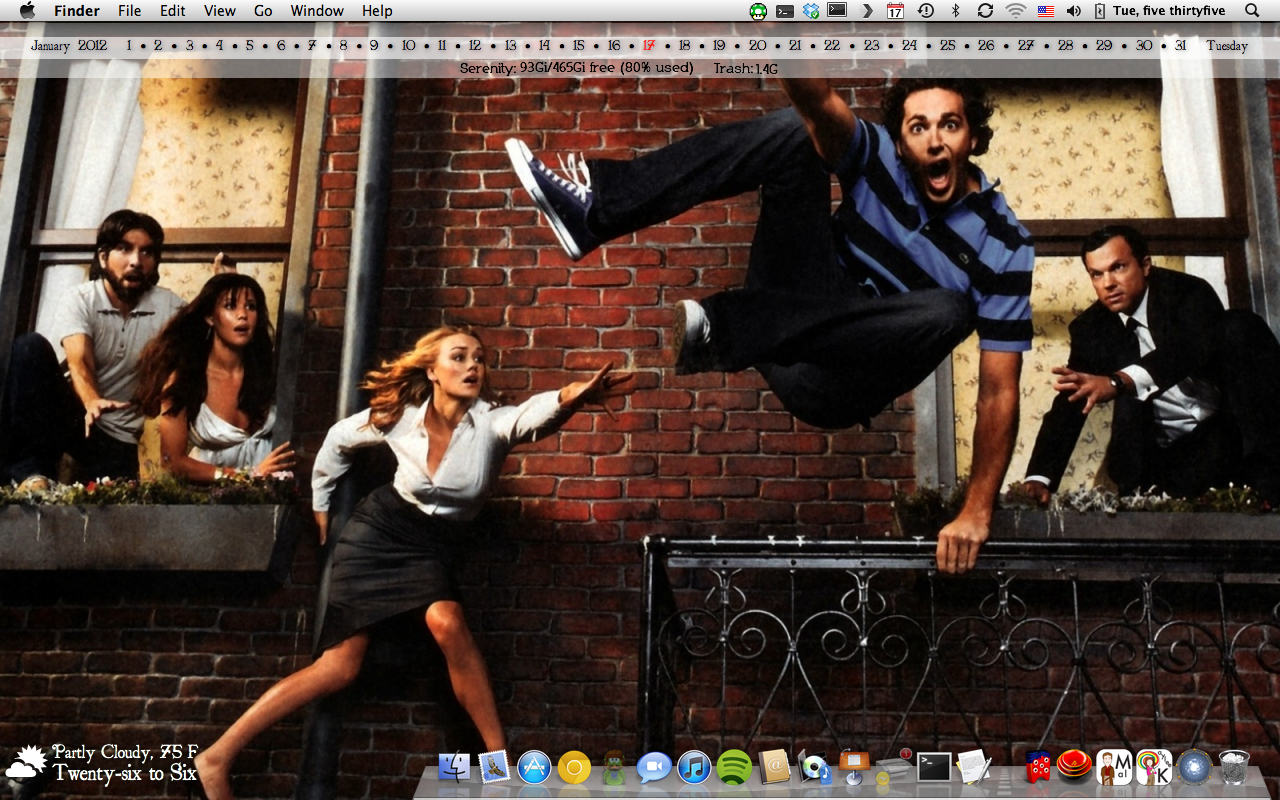This screenshot has height=800, width=1280.
Task: Open the View menu
Action: click(x=220, y=11)
